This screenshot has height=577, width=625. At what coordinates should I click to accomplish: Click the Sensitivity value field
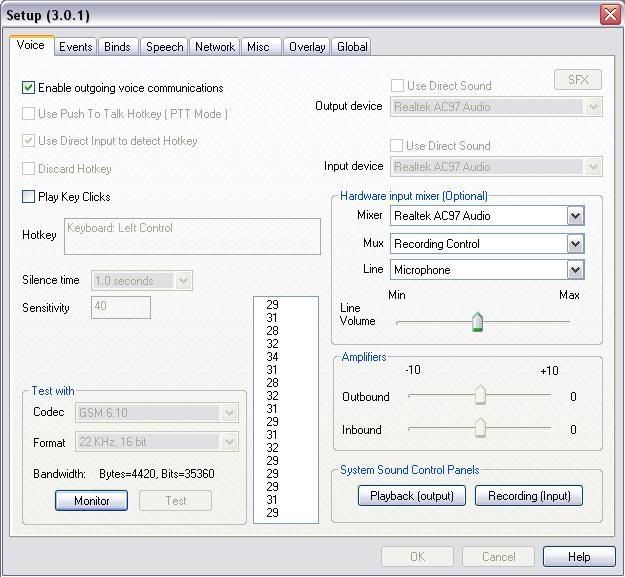tap(121, 307)
